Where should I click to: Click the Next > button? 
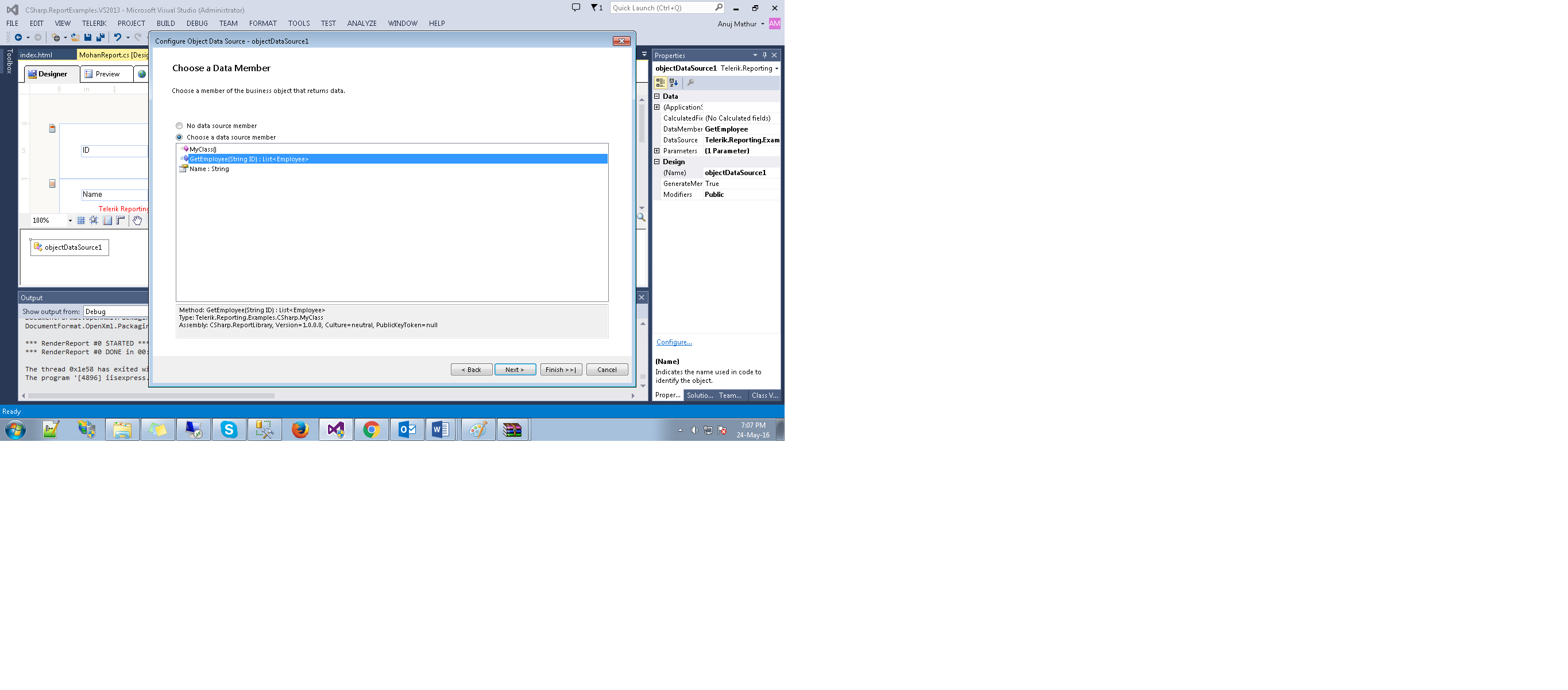(515, 370)
